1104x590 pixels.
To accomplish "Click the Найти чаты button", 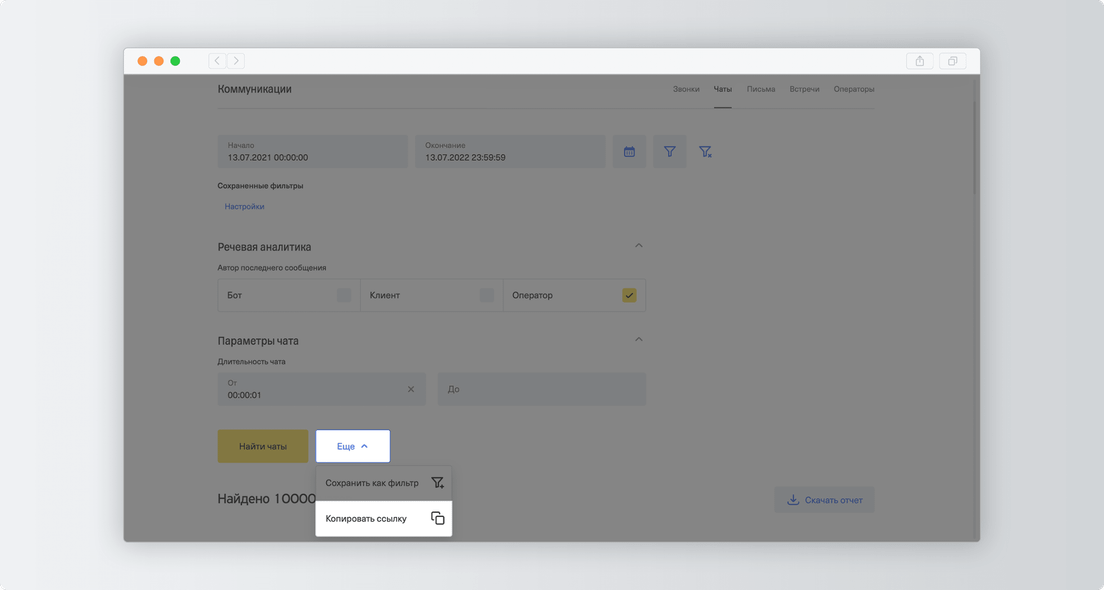I will coord(263,446).
